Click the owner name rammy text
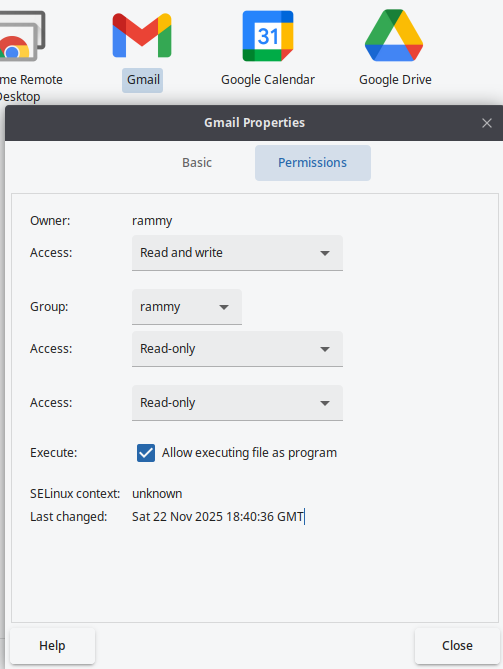503x669 pixels. (152, 221)
